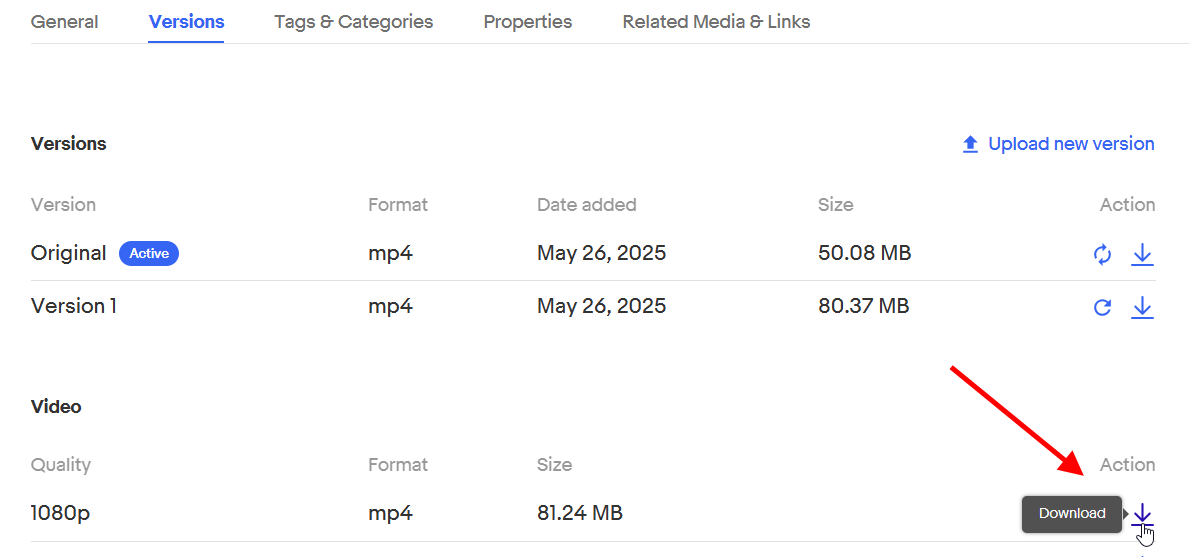
Task: Download the Version 1 file
Action: click(x=1142, y=307)
